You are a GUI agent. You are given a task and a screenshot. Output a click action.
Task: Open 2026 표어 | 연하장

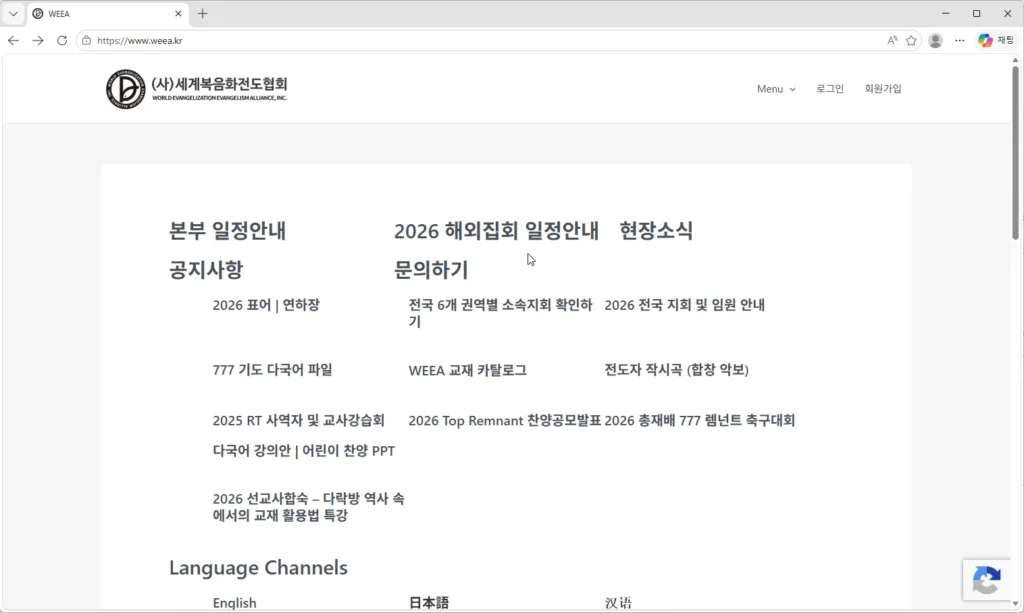(x=266, y=305)
